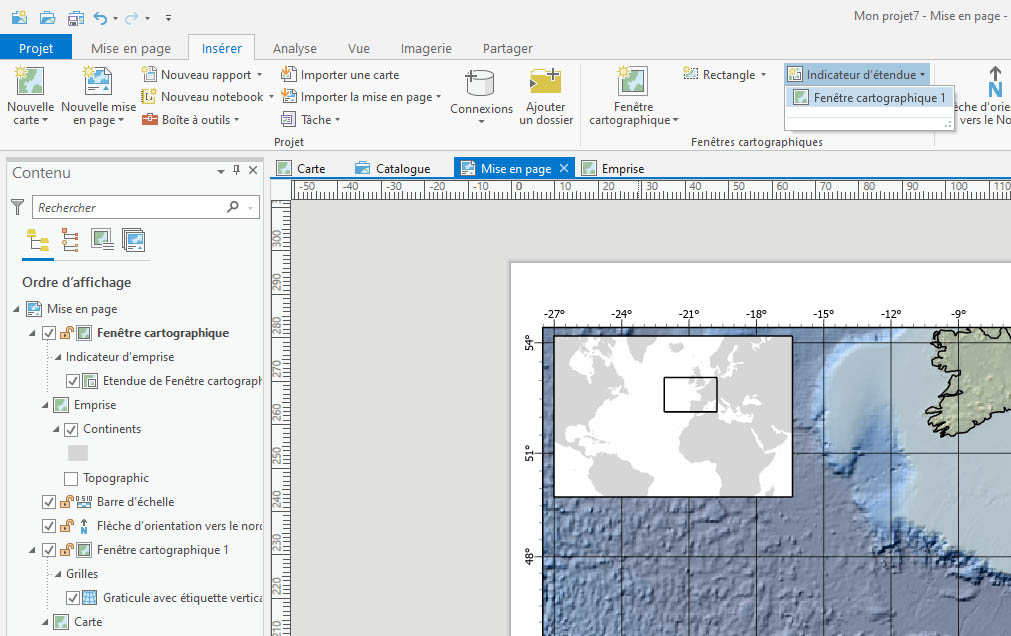Screen dimensions: 1011x636
Task: Click the gray Continents symbol swatch
Action: [x=78, y=453]
